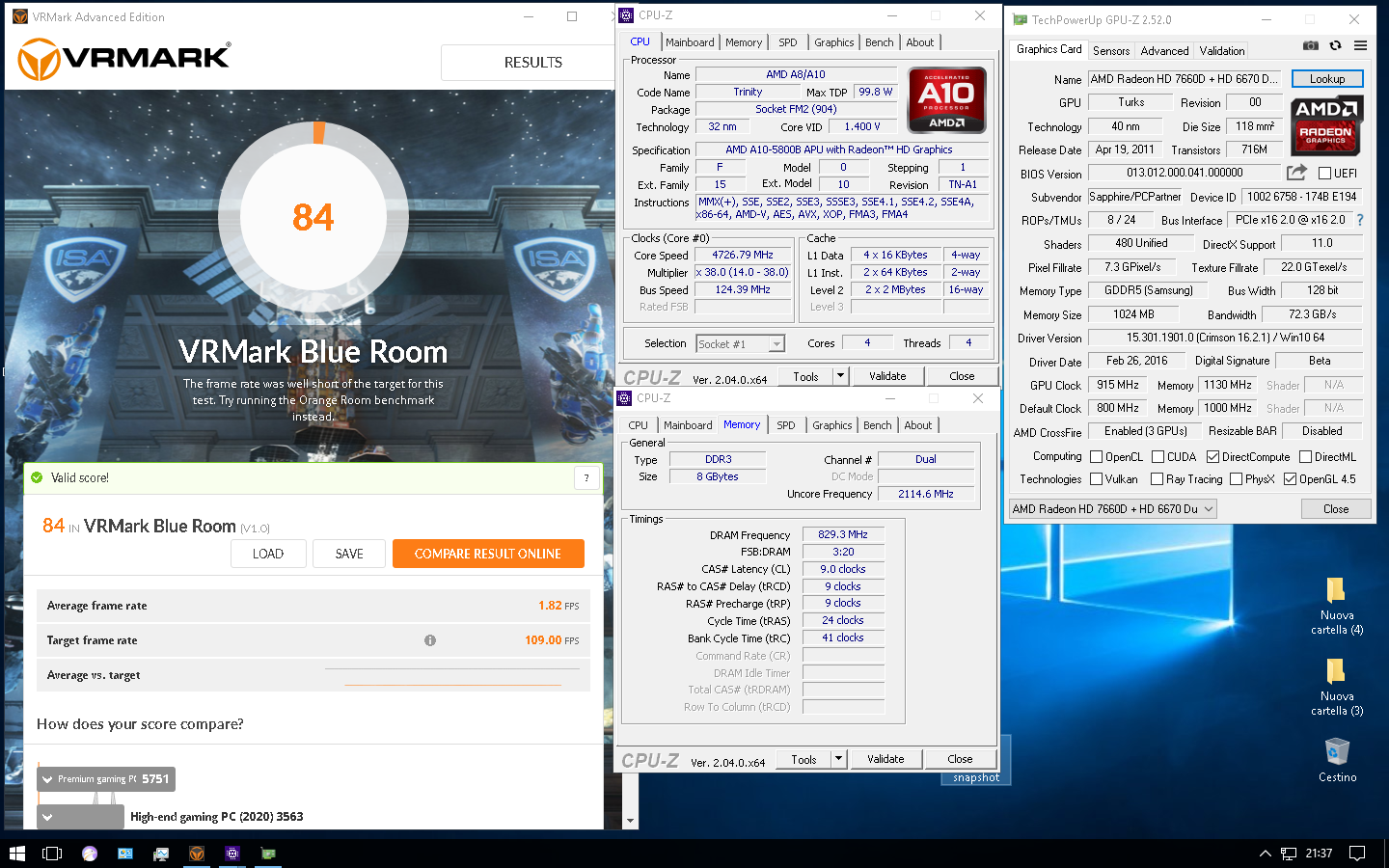Open the Windows Start menu
The height and width of the screenshot is (868, 1389).
point(16,854)
